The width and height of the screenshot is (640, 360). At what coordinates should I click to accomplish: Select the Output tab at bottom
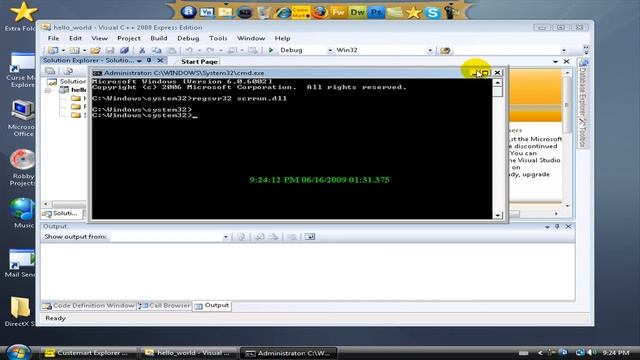click(x=212, y=306)
